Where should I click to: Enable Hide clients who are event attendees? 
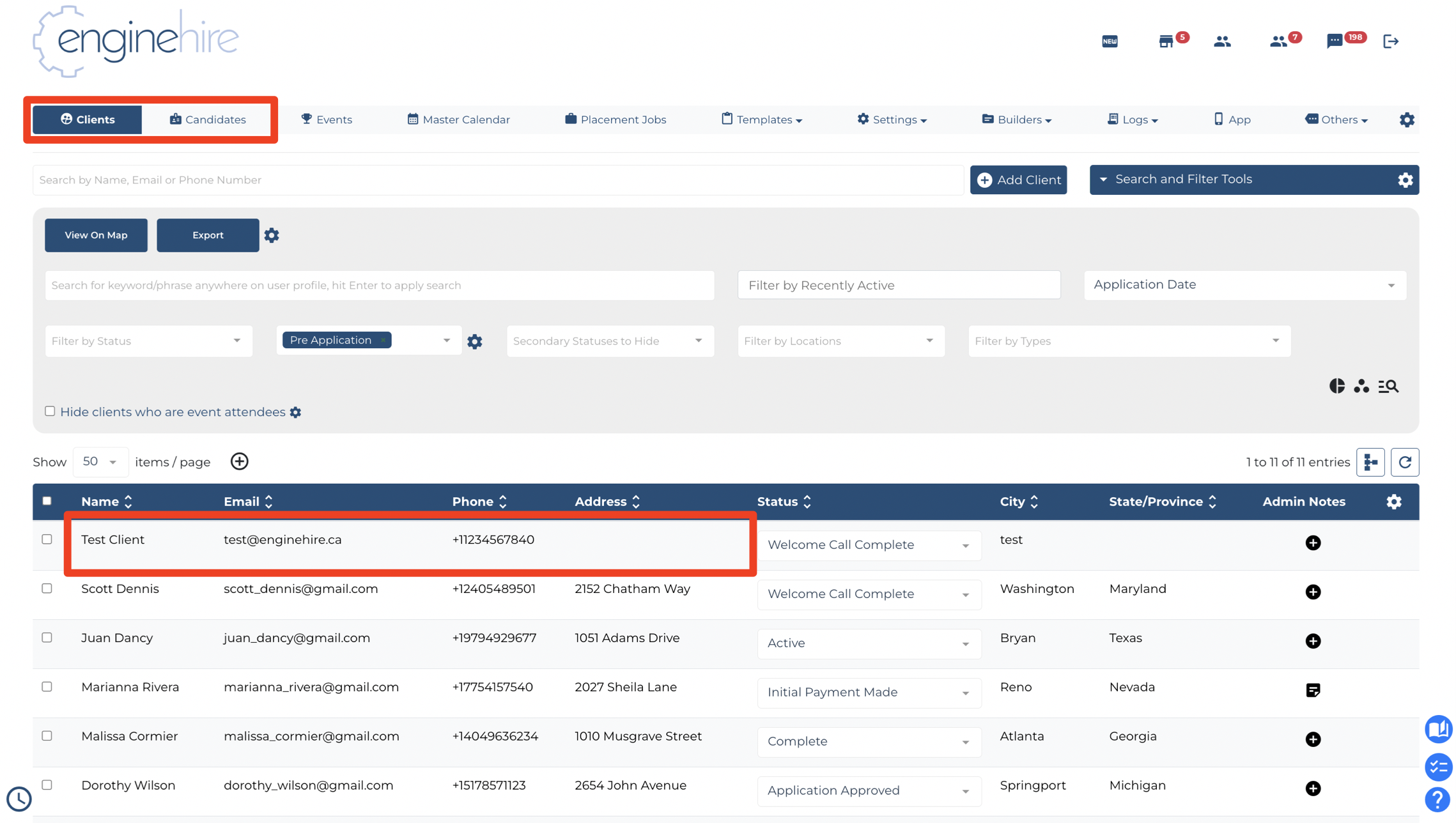(x=50, y=411)
